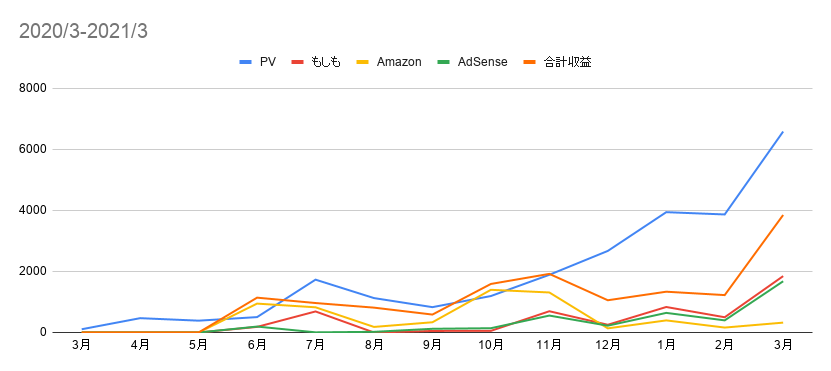This screenshot has height=371, width=831.
Task: Select the Amazon legend label
Action: (x=399, y=62)
